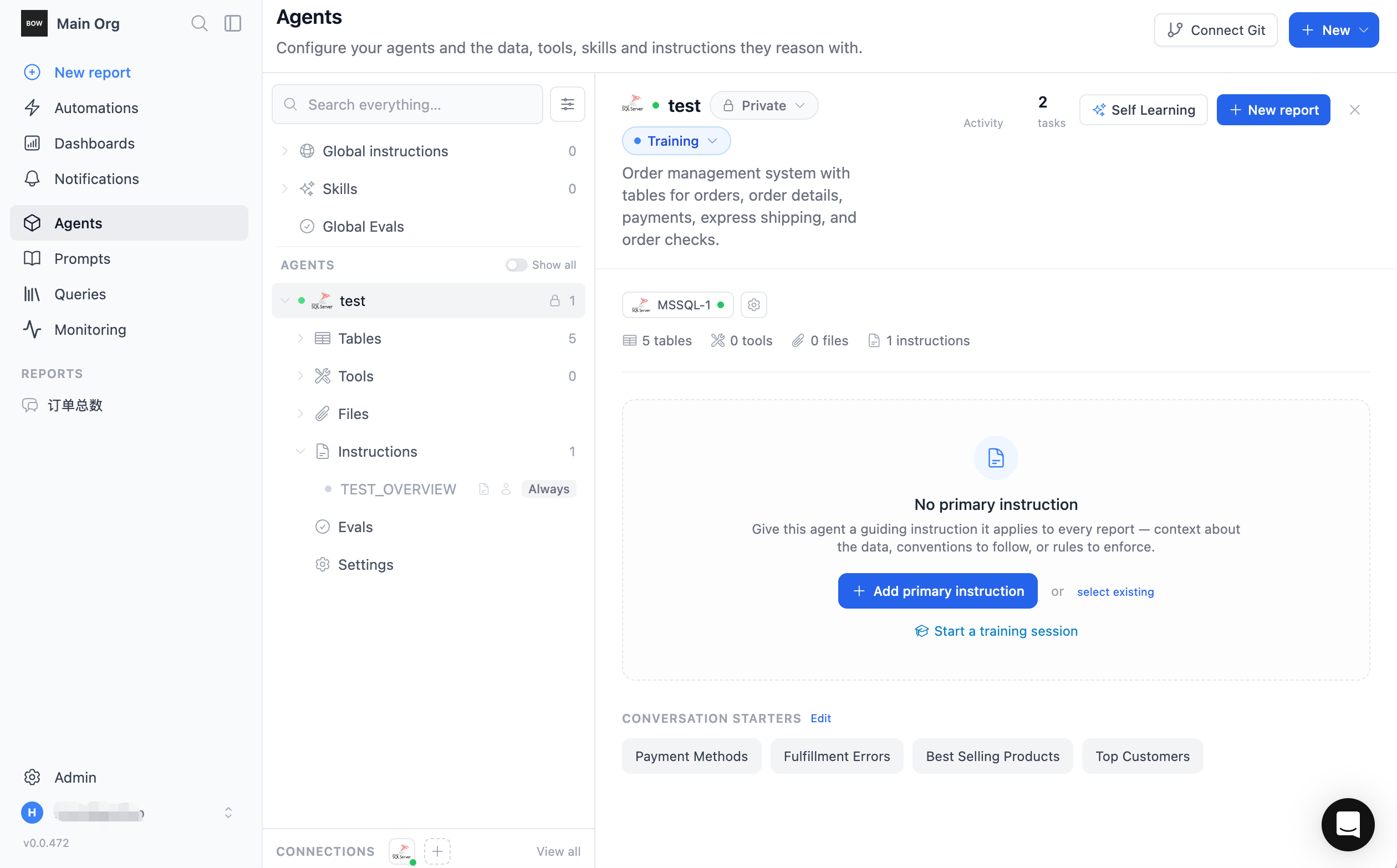This screenshot has height=868, width=1397.
Task: Select Global Evals item
Action: (429, 227)
